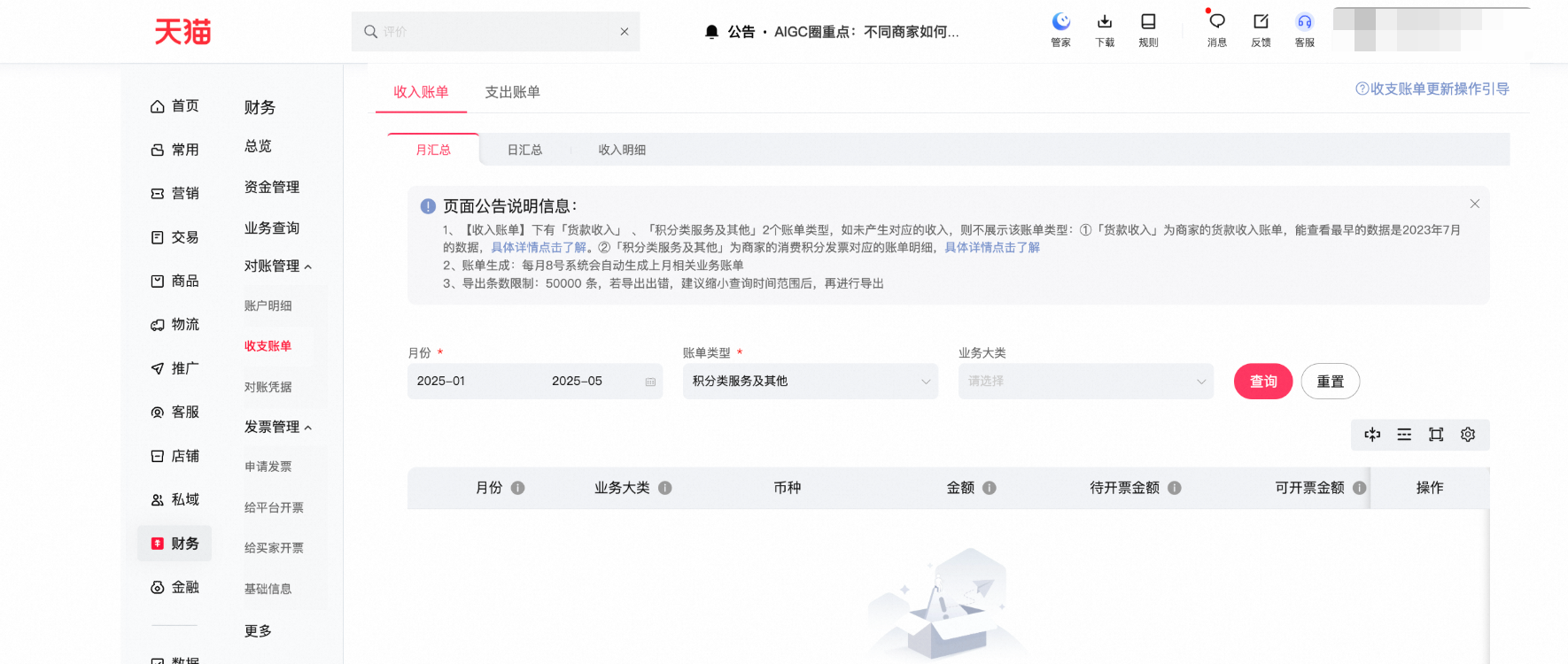This screenshot has width=1568, height=664.
Task: Click the 2025-01 start month field
Action: (x=441, y=382)
